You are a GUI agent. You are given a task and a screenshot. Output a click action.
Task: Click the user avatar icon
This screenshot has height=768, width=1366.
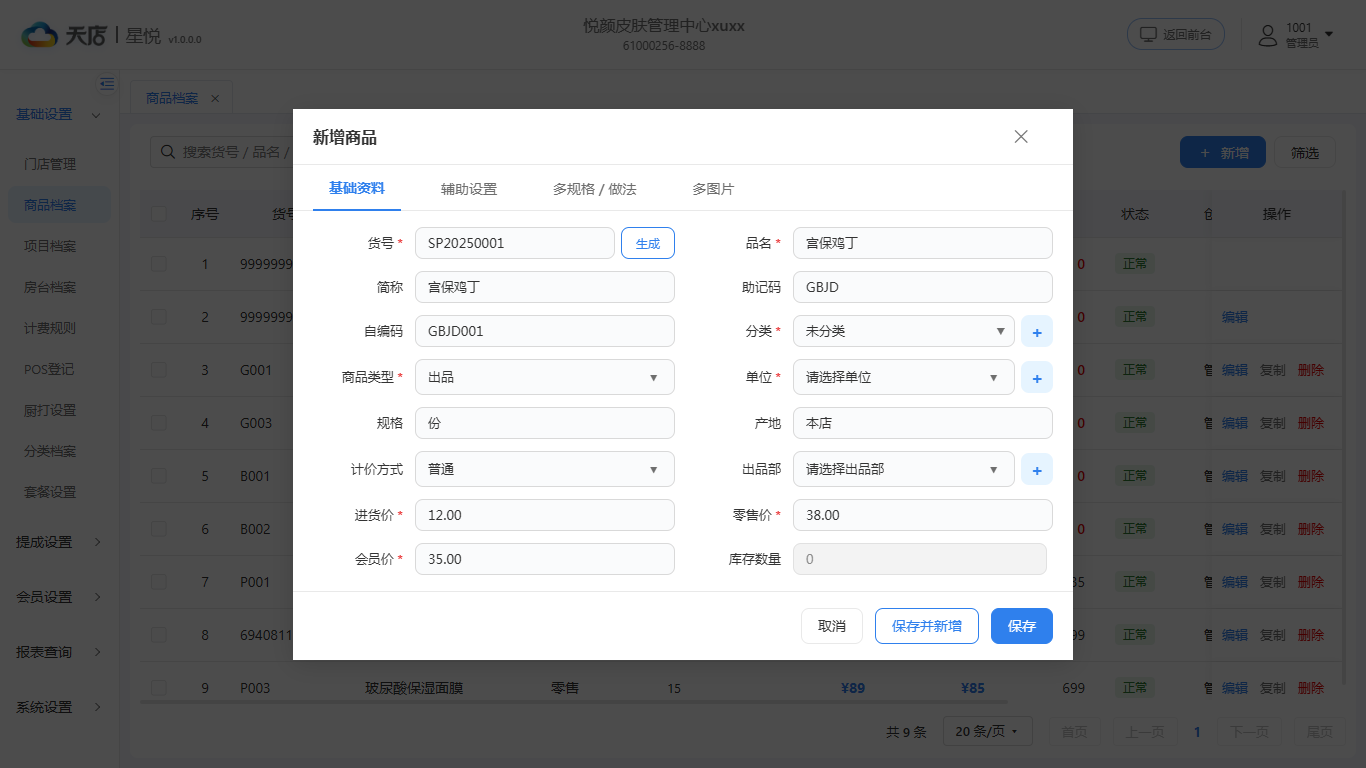[x=1268, y=36]
